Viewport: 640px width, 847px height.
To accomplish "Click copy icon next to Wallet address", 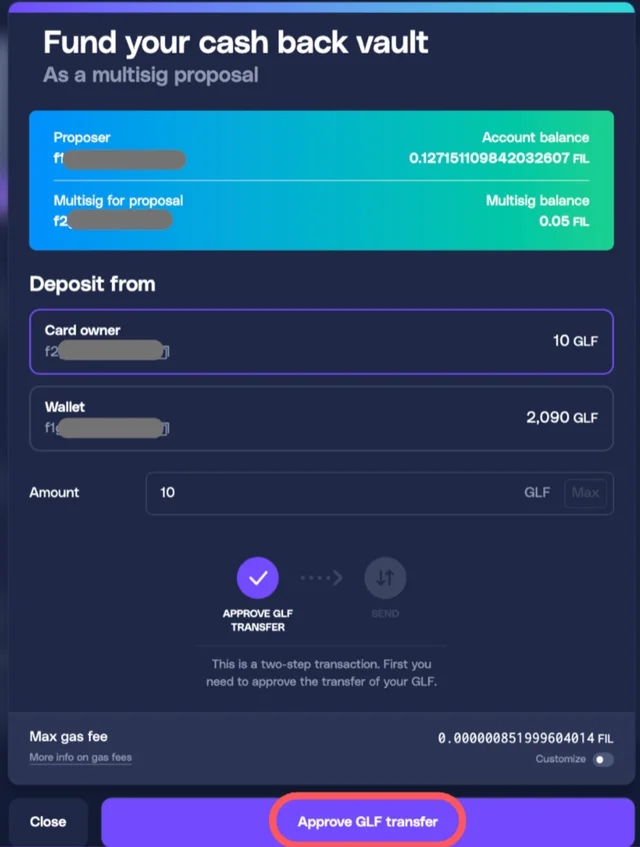I will coord(166,428).
